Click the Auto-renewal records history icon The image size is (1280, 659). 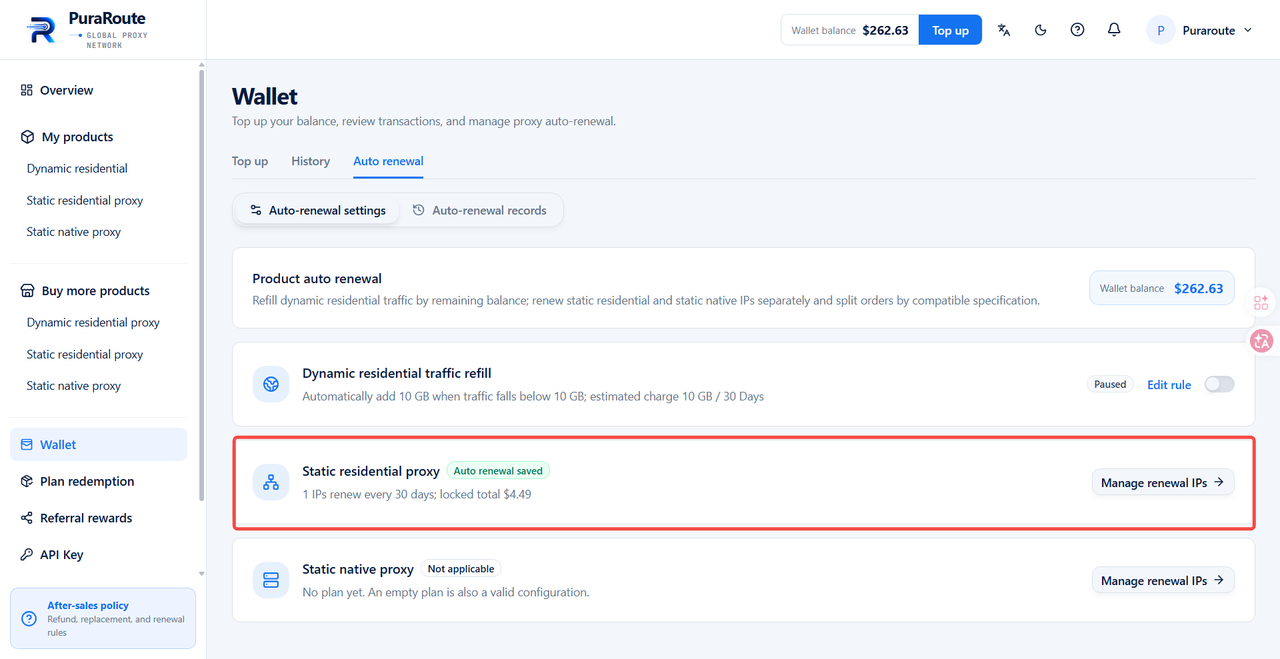[419, 210]
